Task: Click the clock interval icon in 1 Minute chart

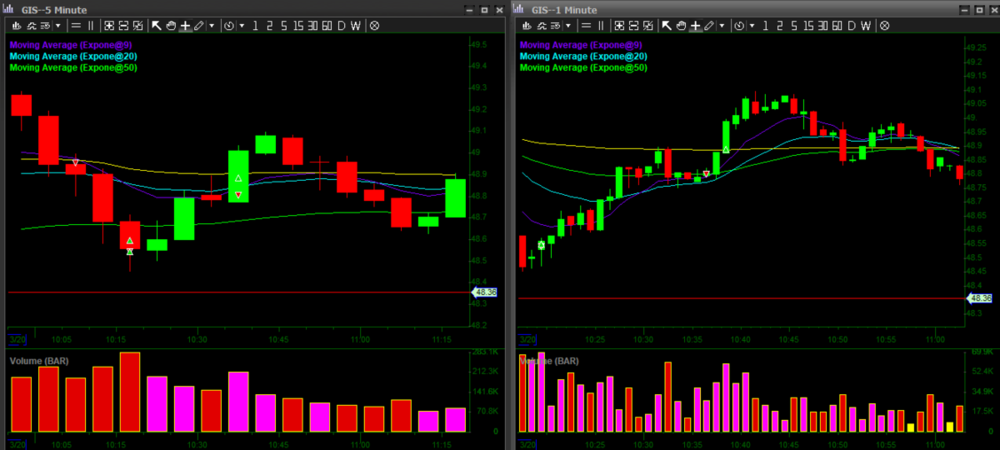Action: 741,25
